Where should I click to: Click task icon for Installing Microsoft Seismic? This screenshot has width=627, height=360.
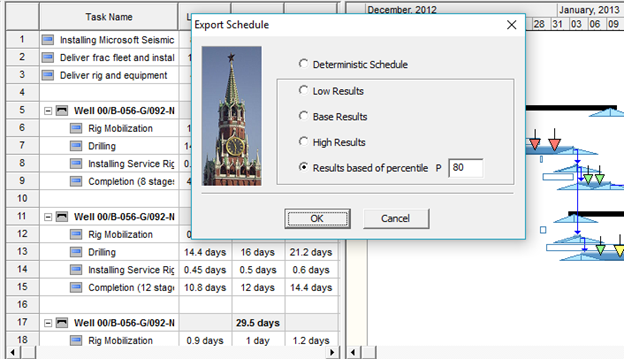[x=48, y=40]
